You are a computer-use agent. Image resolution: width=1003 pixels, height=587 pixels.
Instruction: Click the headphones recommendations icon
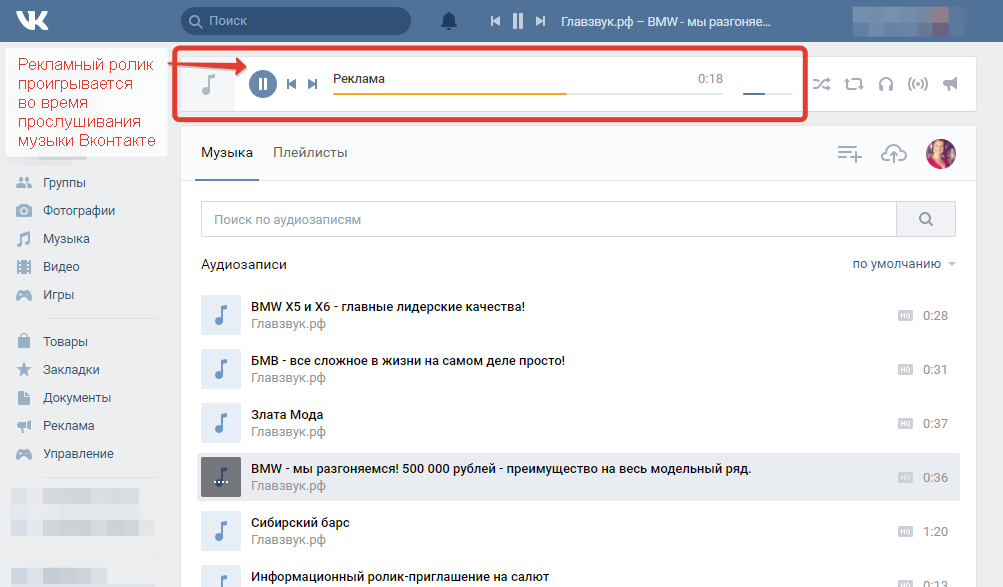point(886,84)
